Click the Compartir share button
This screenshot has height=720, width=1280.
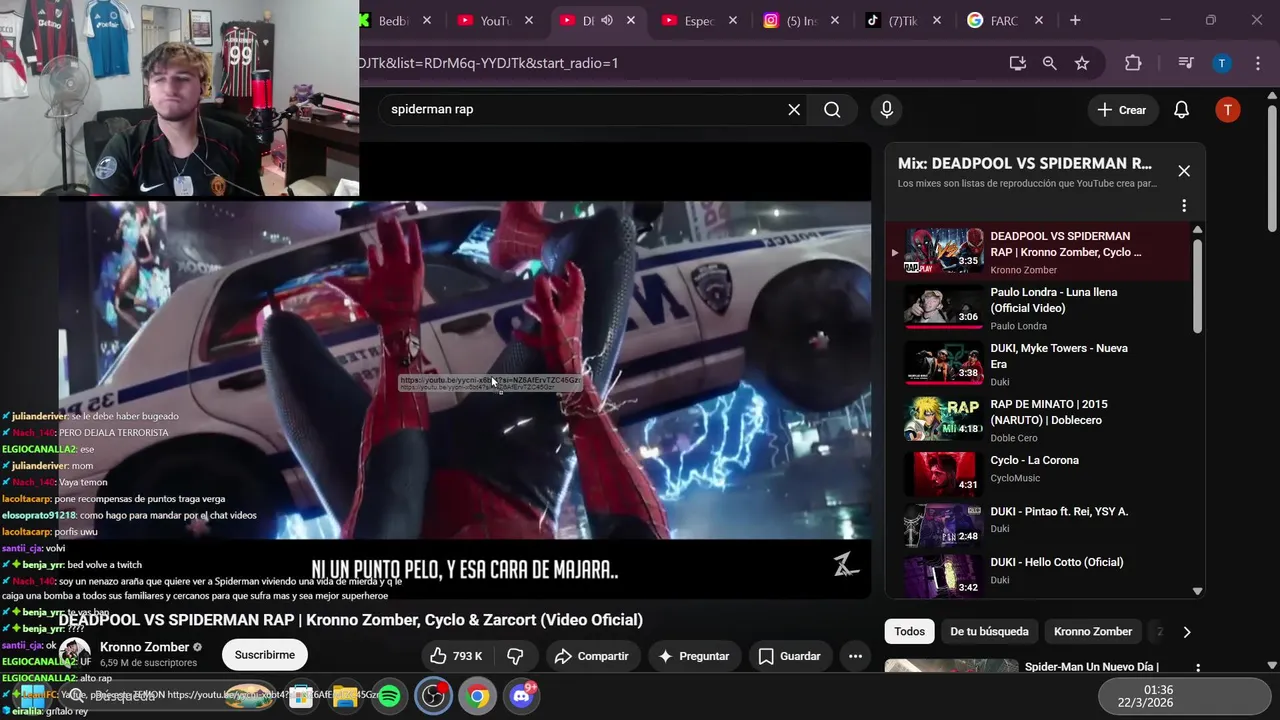coord(591,656)
